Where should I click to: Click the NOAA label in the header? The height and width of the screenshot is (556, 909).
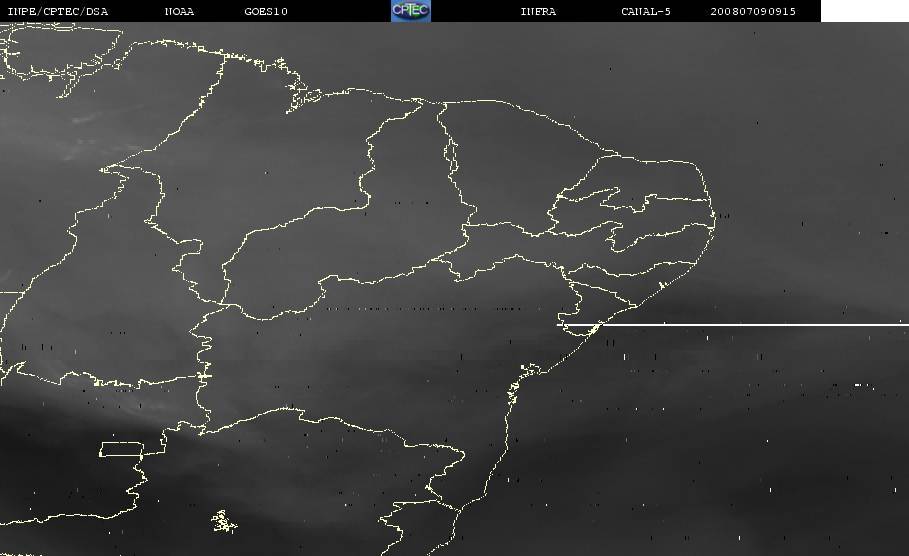pyautogui.click(x=179, y=11)
